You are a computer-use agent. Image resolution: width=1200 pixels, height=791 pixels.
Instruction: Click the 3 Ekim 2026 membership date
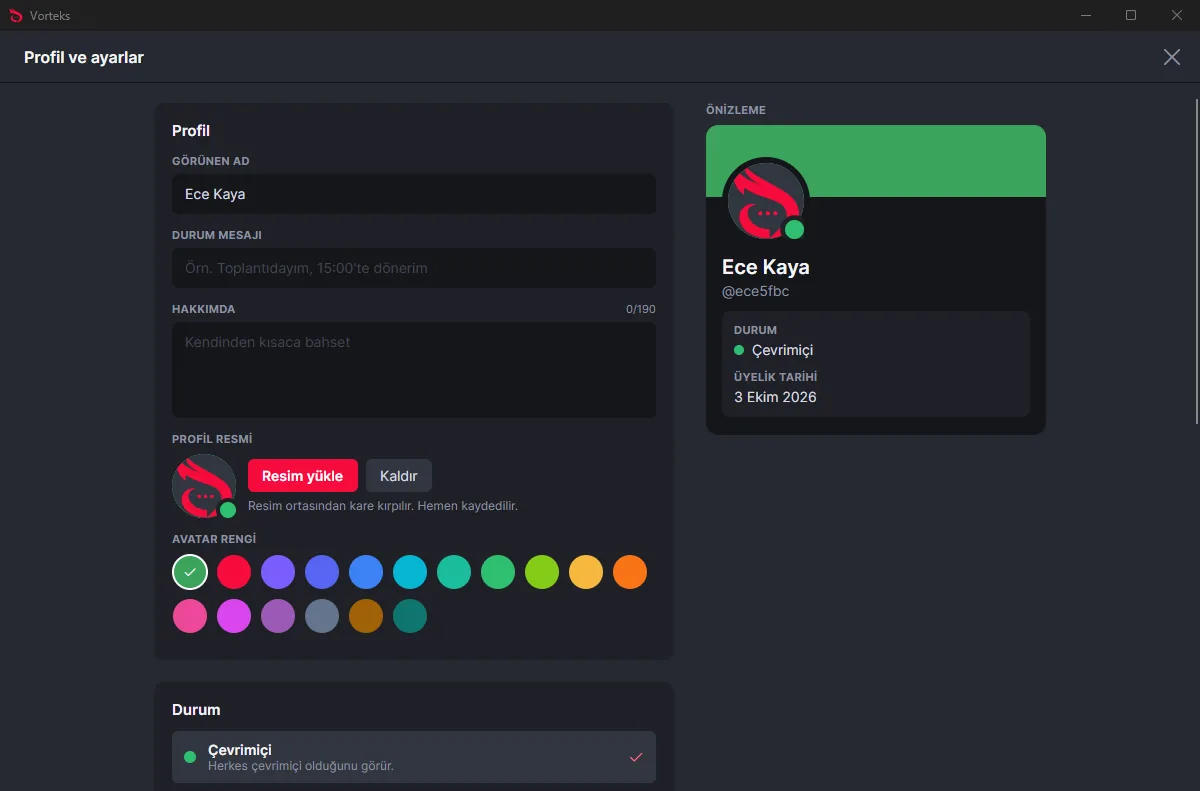click(775, 397)
